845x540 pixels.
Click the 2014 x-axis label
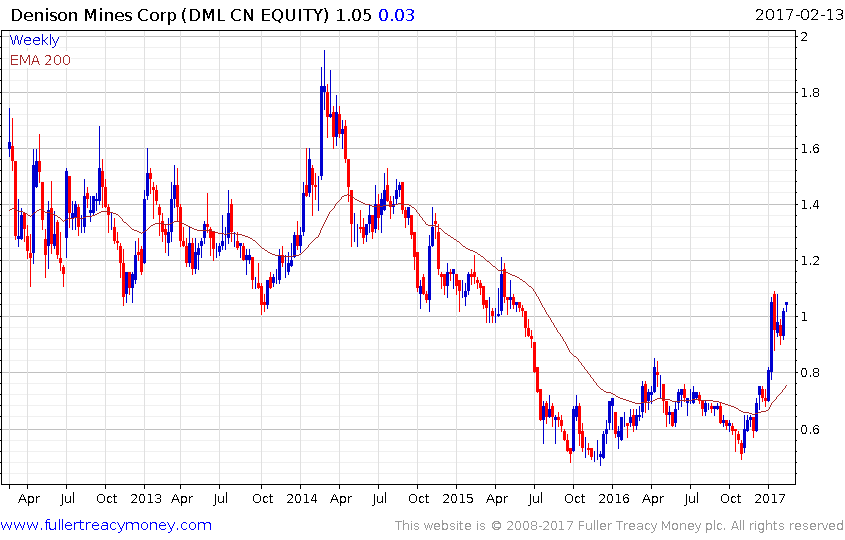302,499
